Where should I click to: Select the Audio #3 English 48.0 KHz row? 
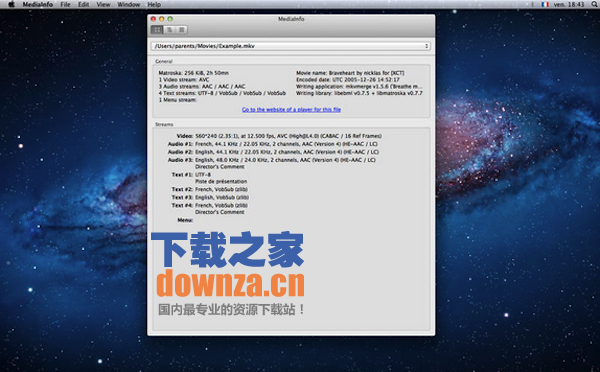[x=272, y=160]
